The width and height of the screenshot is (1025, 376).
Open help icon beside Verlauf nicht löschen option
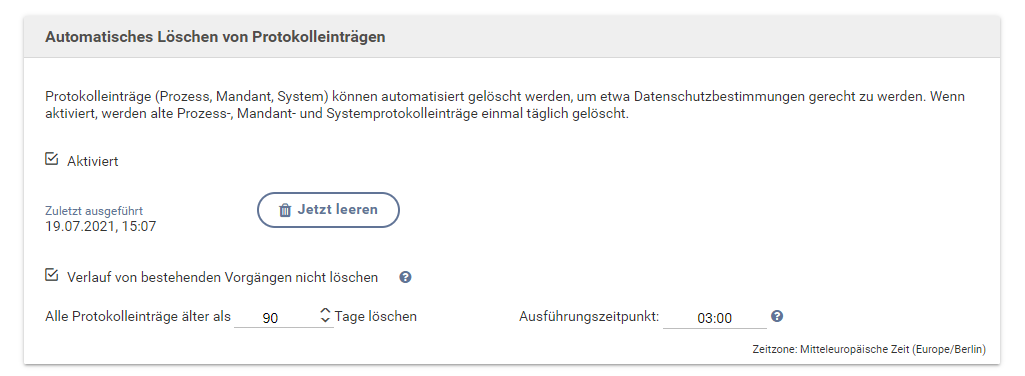[405, 277]
